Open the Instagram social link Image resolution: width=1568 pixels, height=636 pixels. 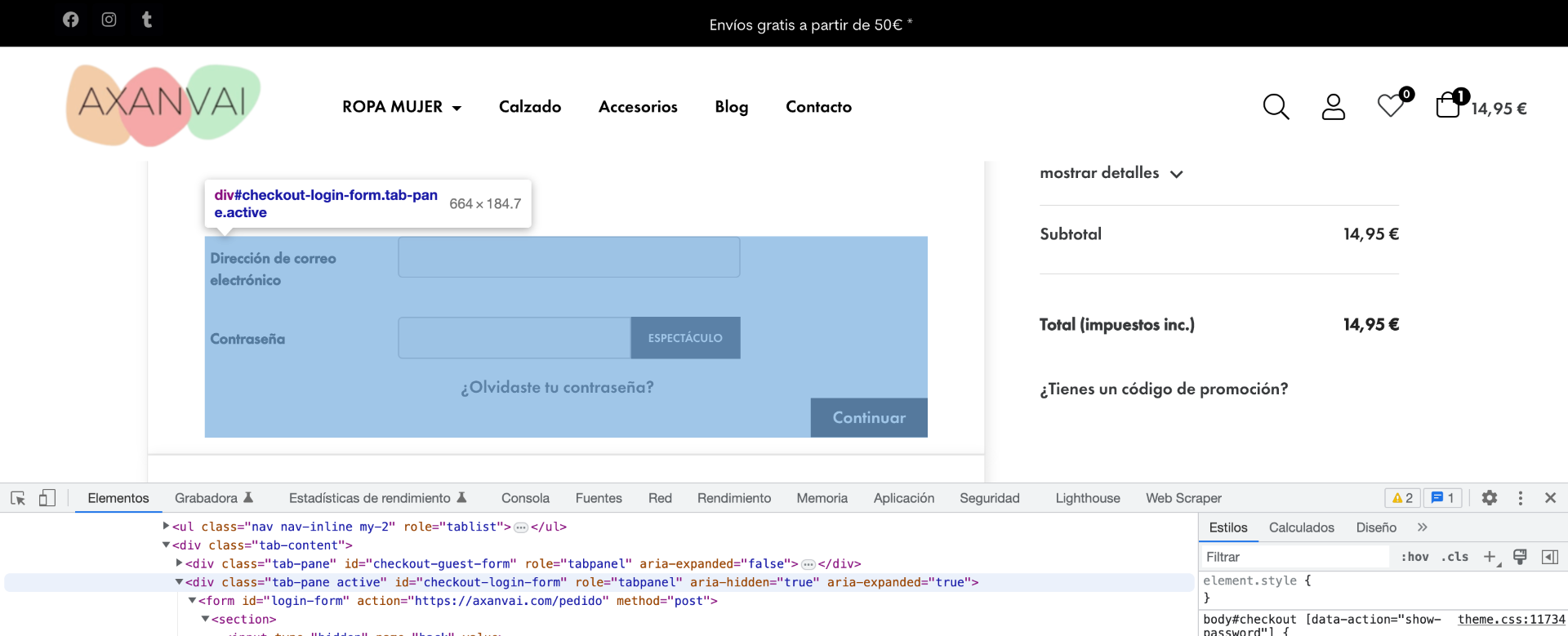pyautogui.click(x=109, y=20)
